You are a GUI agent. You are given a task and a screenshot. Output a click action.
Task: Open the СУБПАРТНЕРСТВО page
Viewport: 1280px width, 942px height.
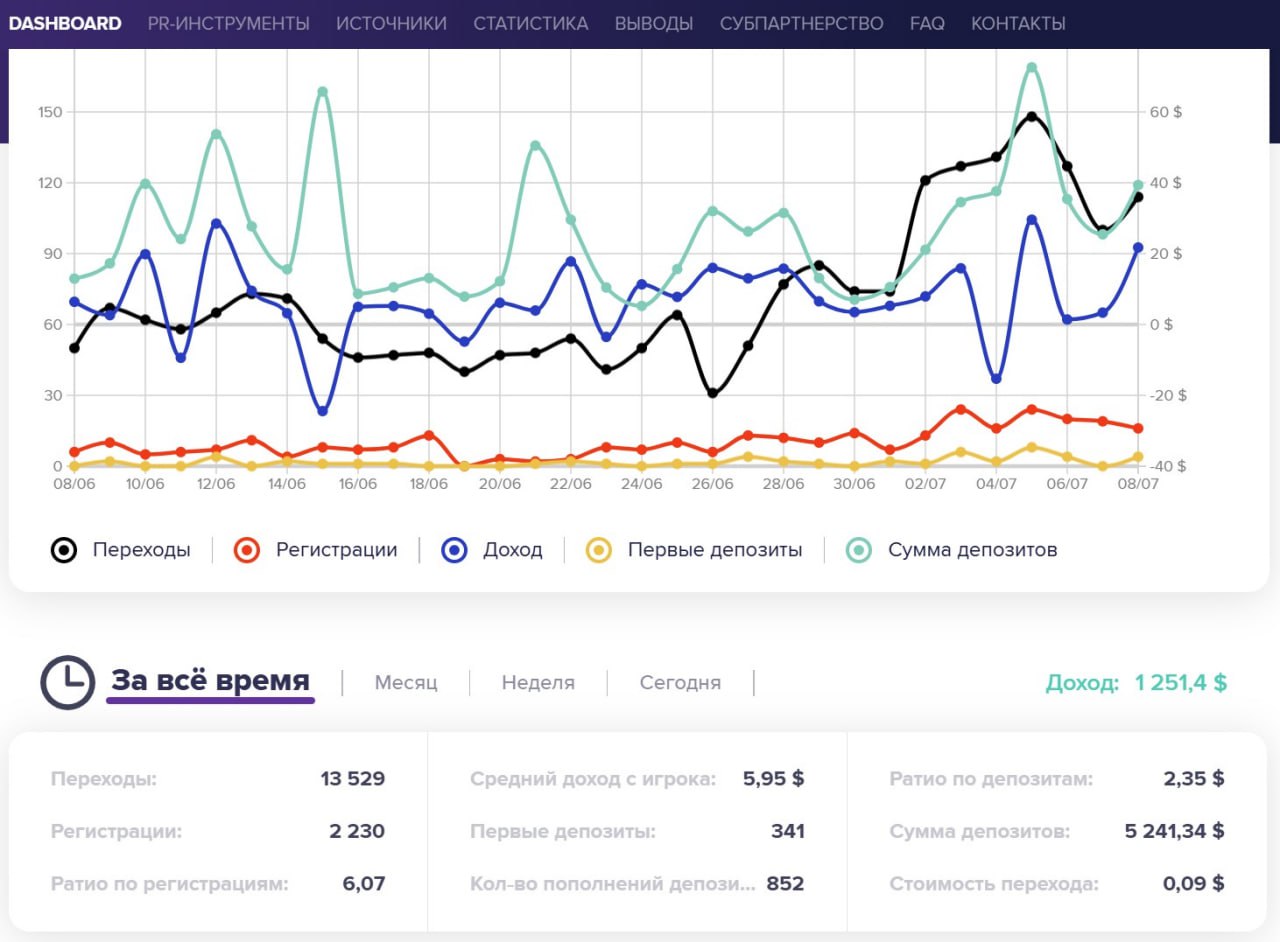(801, 23)
